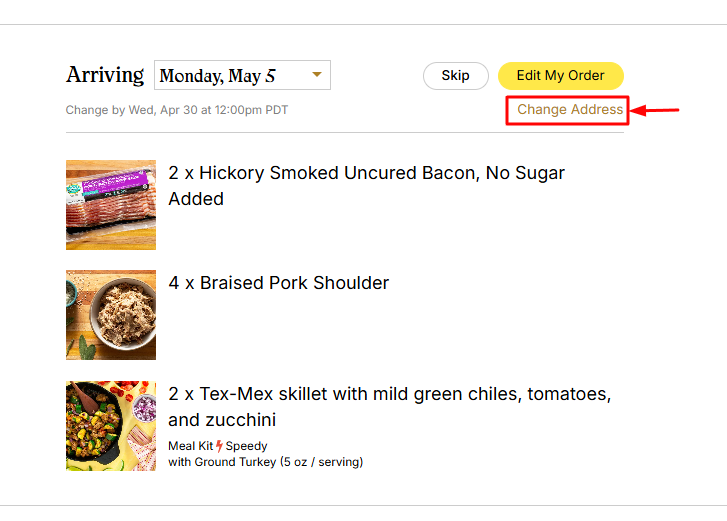This screenshot has width=727, height=521.
Task: Click the Arriving heading
Action: (x=105, y=75)
